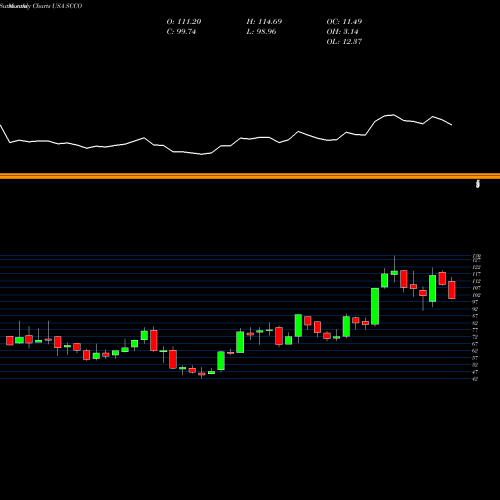Click the high price H: 114.69

[264, 22]
